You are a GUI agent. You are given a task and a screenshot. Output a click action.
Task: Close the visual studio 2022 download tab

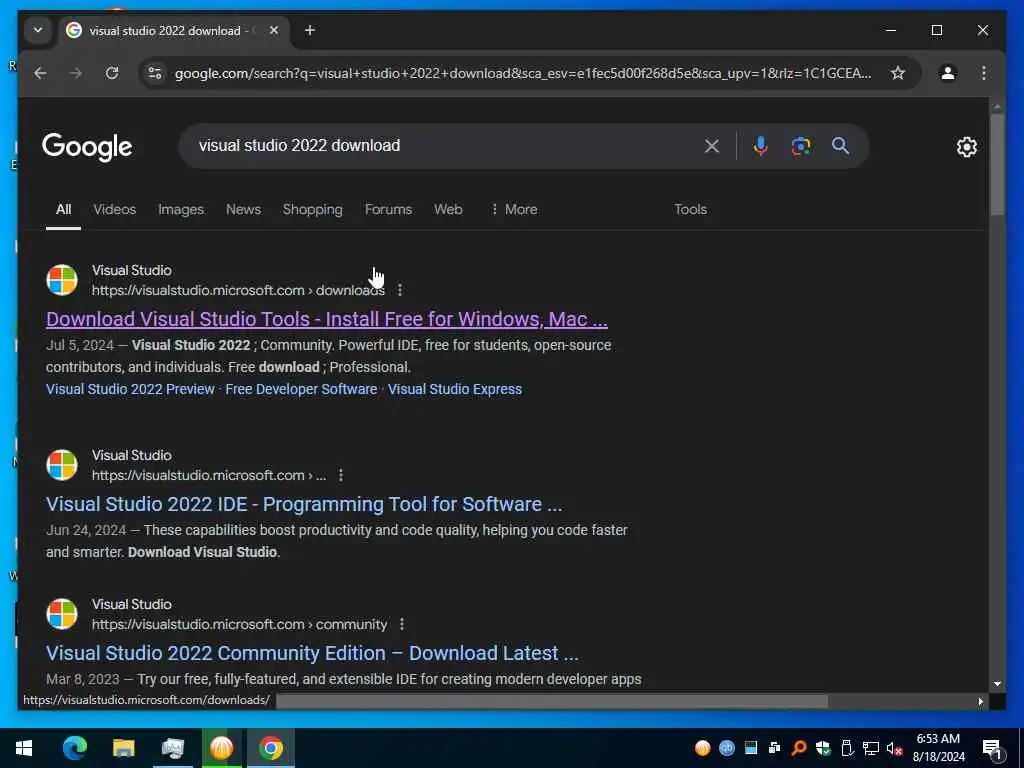[274, 30]
